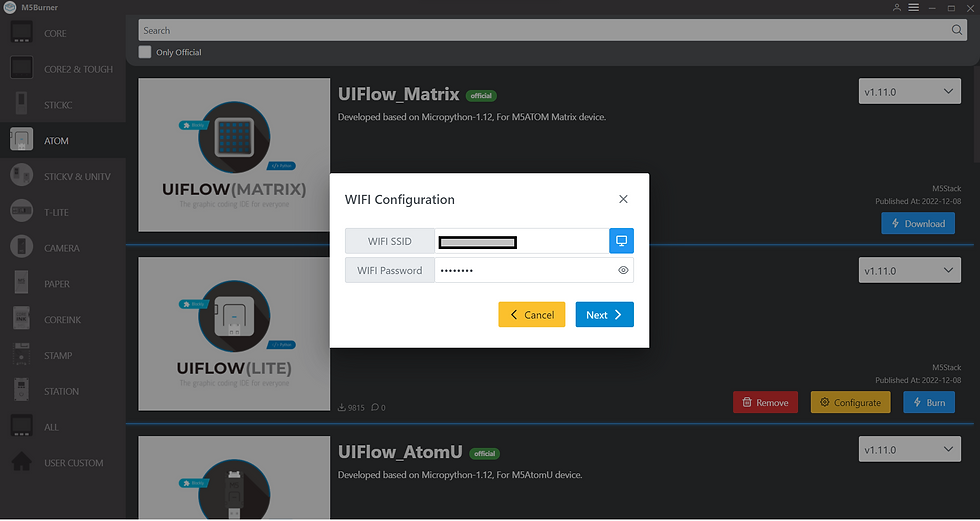Click the UIFlow_AtomU title
Screen dimensions: 980x521
(400, 452)
